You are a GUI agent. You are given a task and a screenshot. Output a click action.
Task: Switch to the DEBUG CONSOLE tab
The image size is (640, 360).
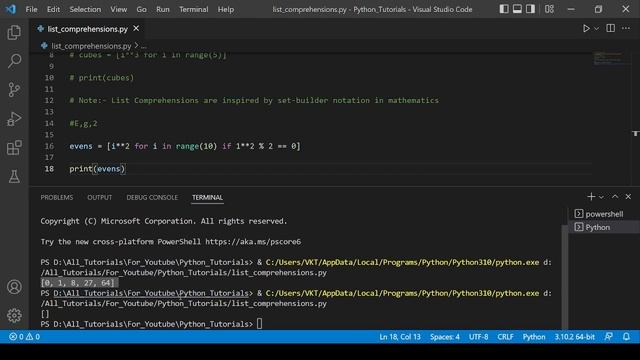152,198
